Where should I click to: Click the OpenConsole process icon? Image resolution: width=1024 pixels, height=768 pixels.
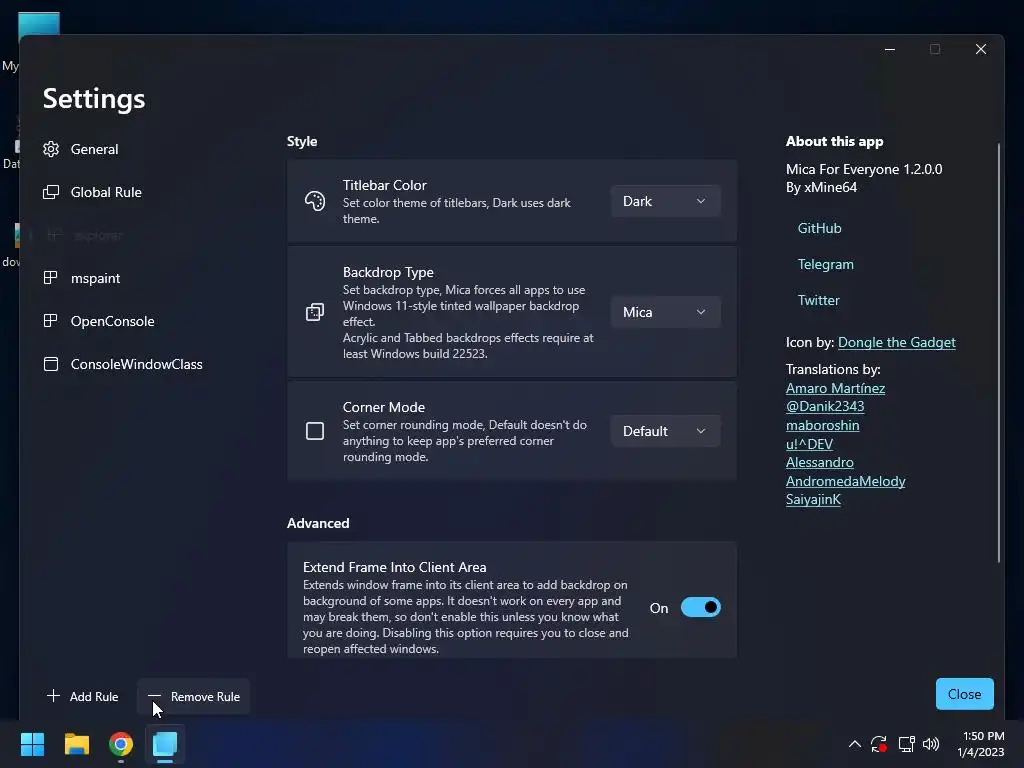[51, 321]
